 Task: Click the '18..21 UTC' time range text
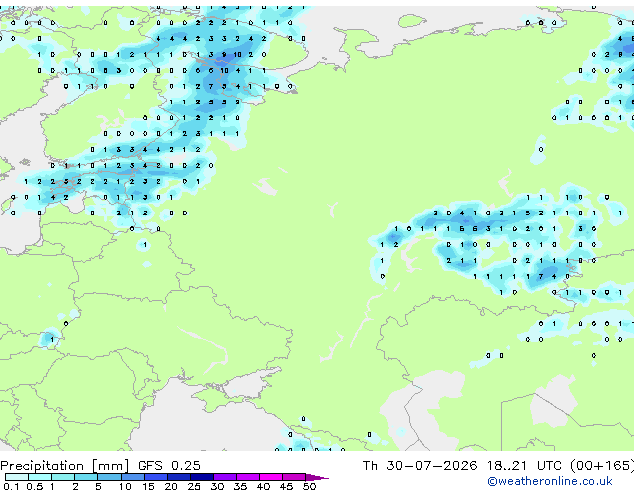(x=524, y=466)
